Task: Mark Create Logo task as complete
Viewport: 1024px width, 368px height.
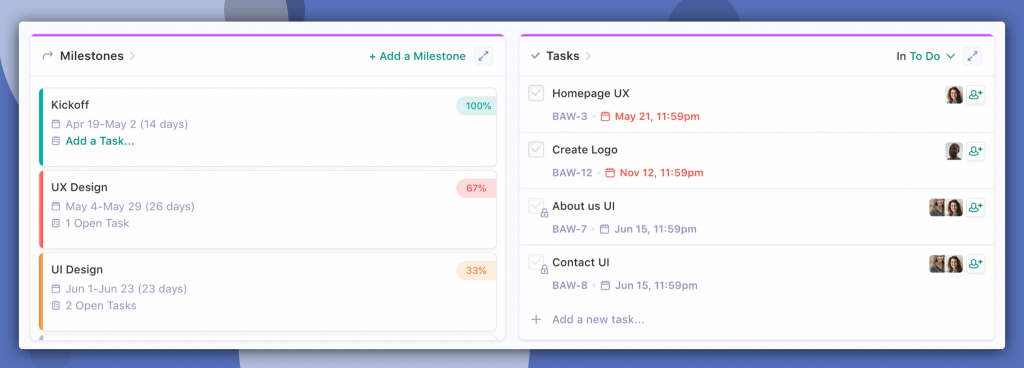Action: click(536, 149)
